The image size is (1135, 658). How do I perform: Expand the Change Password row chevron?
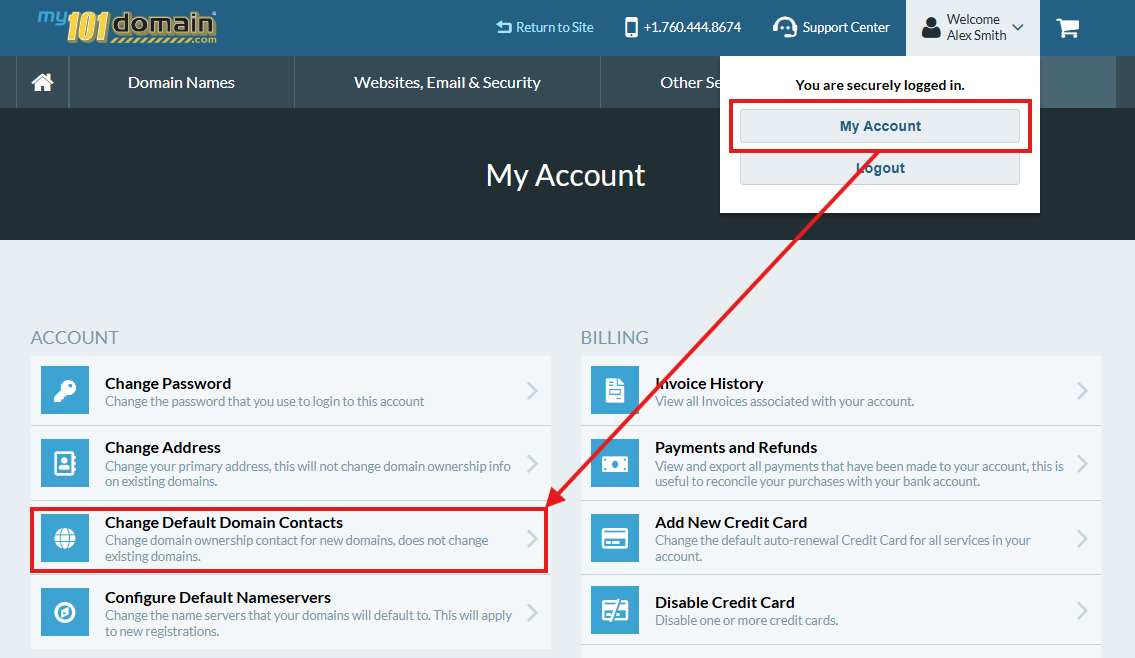coord(532,390)
